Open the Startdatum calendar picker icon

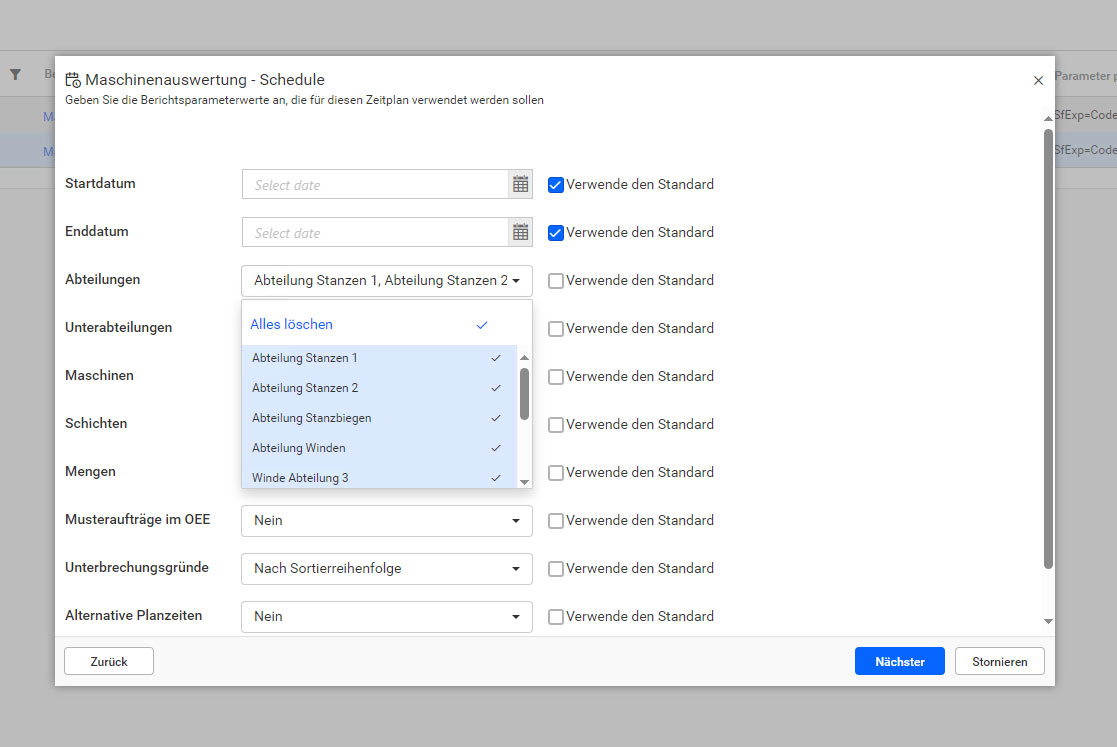point(520,184)
